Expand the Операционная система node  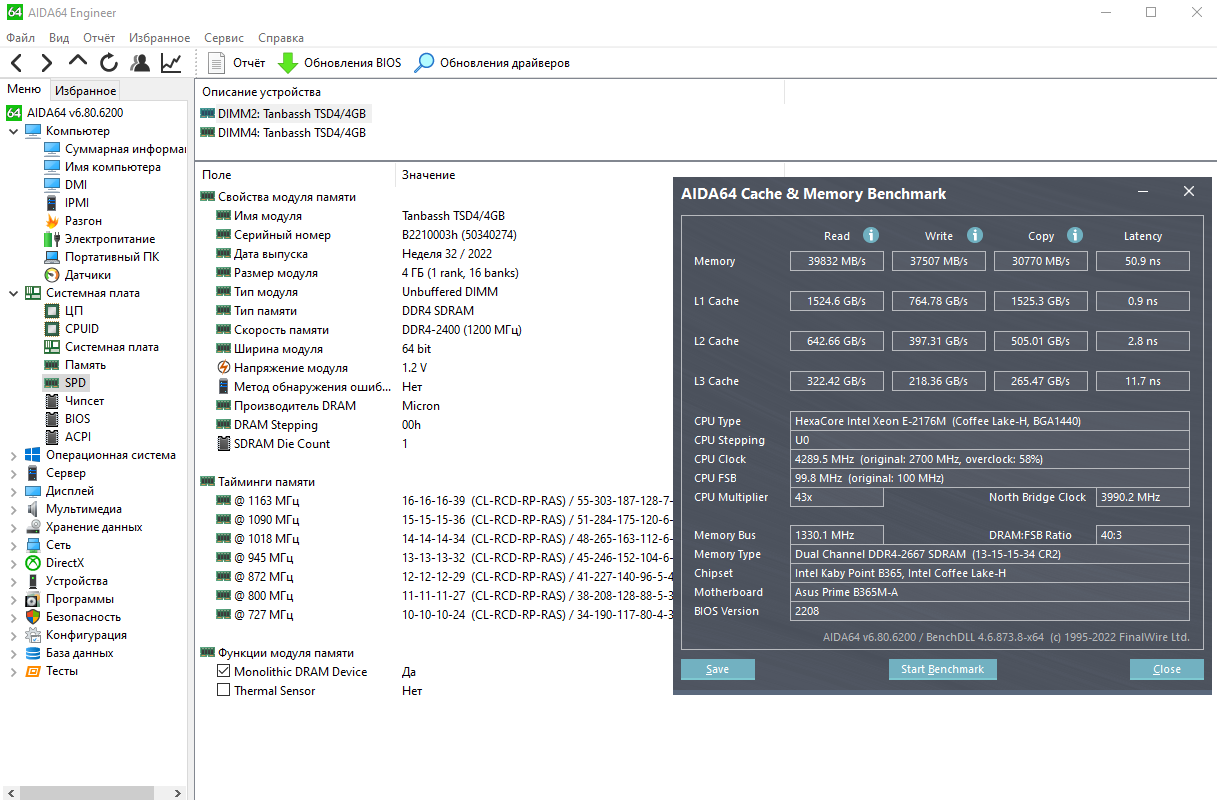pyautogui.click(x=13, y=455)
